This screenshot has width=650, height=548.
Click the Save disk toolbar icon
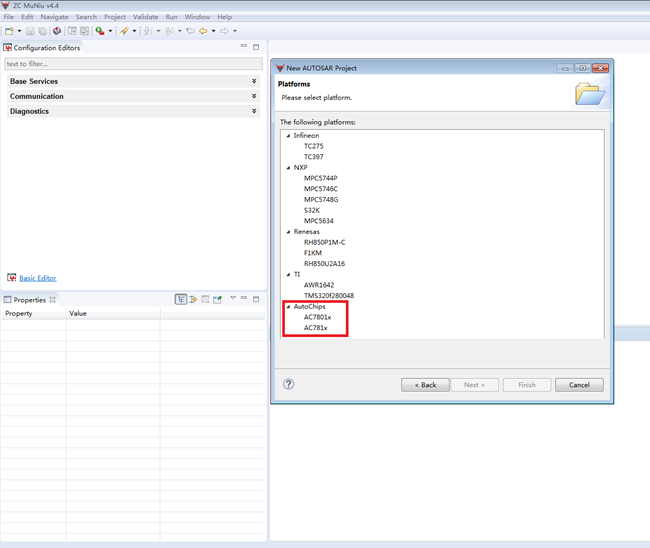click(x=30, y=31)
